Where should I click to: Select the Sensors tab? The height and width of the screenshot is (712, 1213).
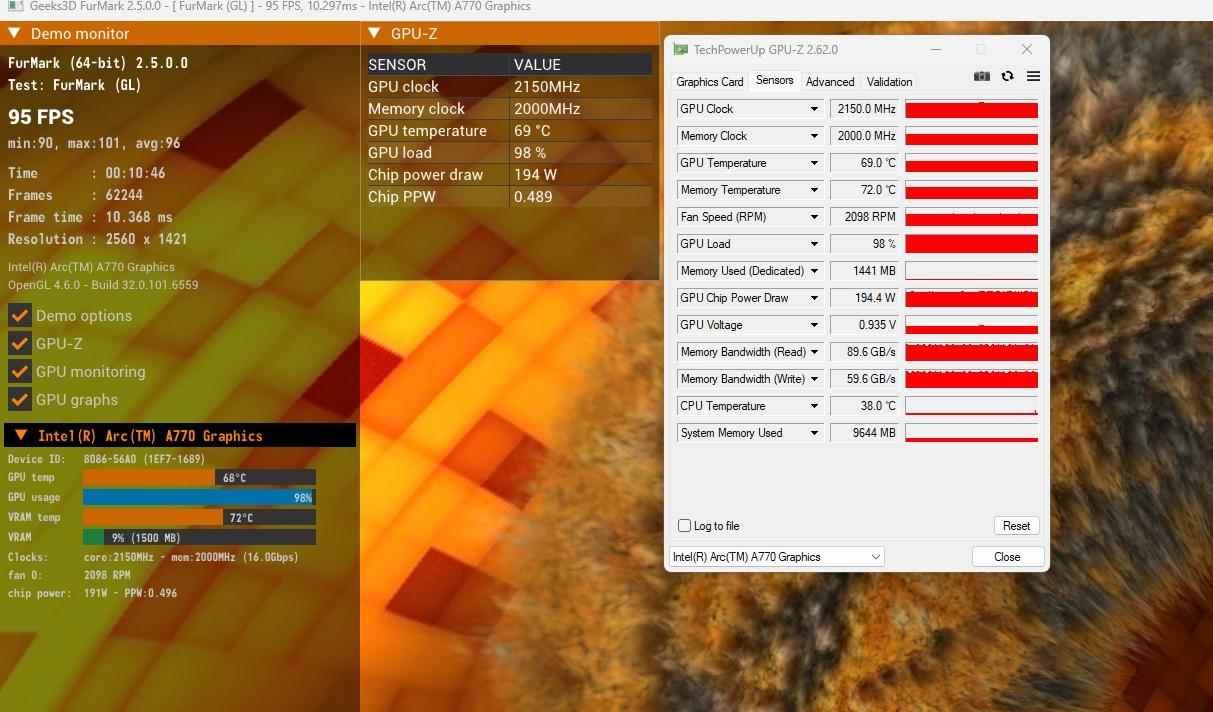775,80
